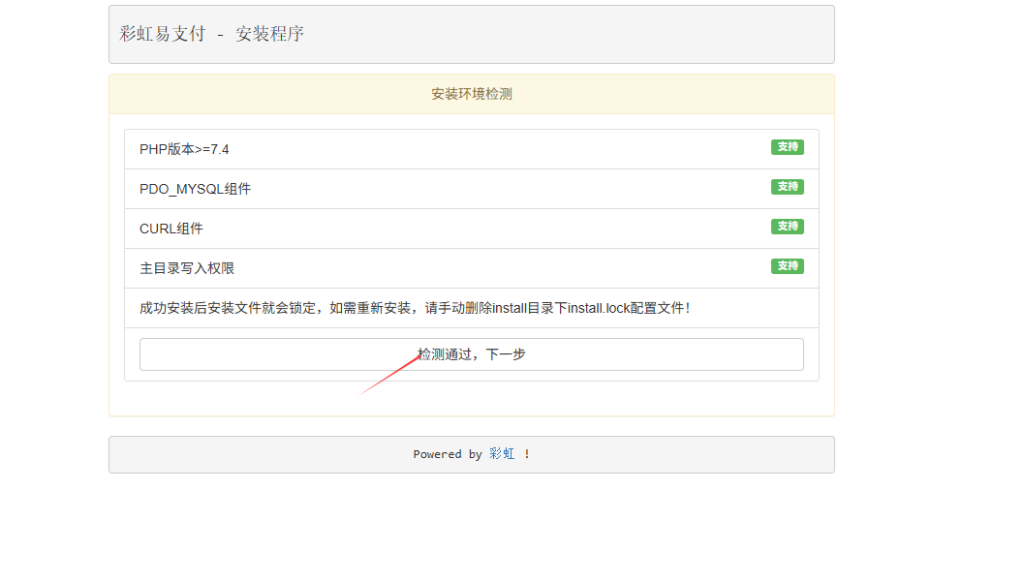Click the 支持 badge for CURL组件
Screen dimensions: 1024x582
pos(787,227)
